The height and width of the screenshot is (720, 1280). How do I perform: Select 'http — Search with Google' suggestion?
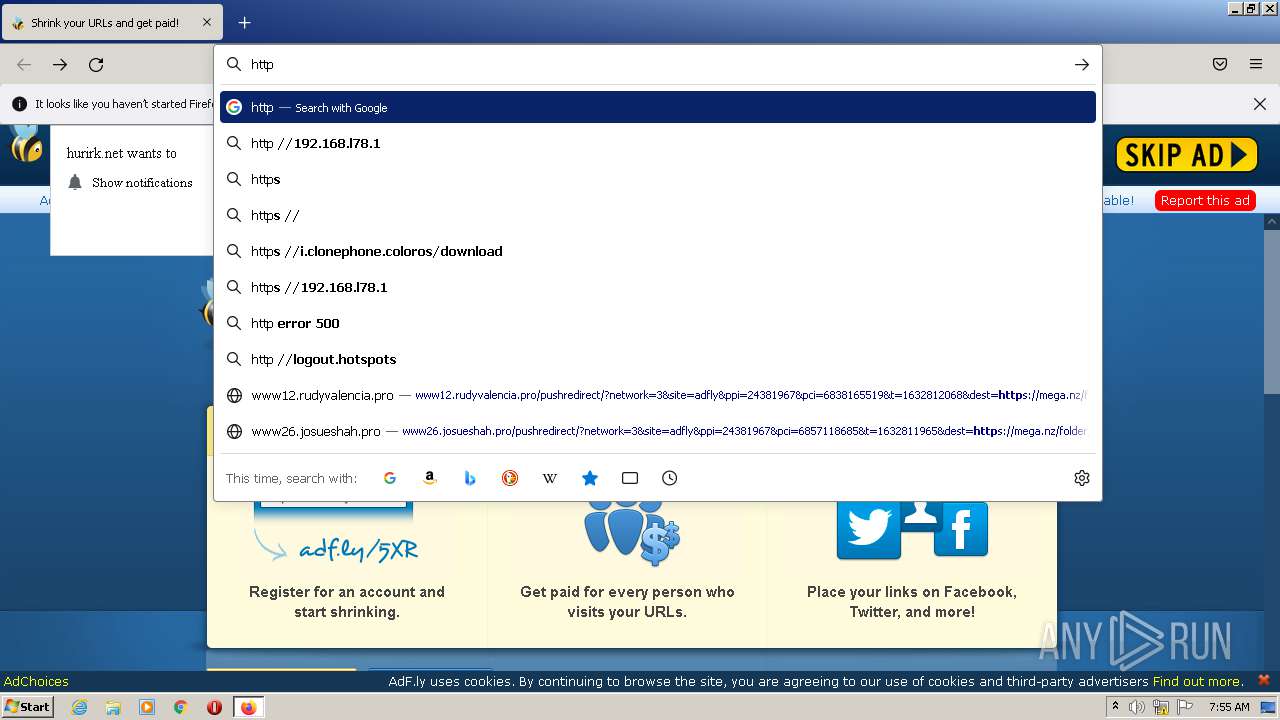point(658,107)
